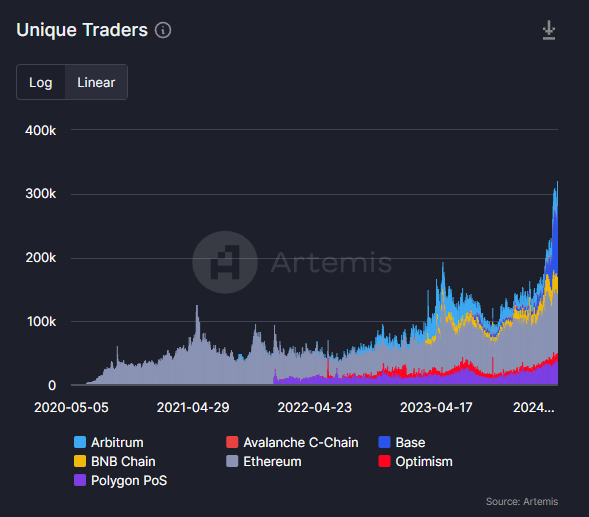Image resolution: width=589 pixels, height=517 pixels.
Task: Click the 2022-04-23 x-axis date label
Action: click(314, 407)
